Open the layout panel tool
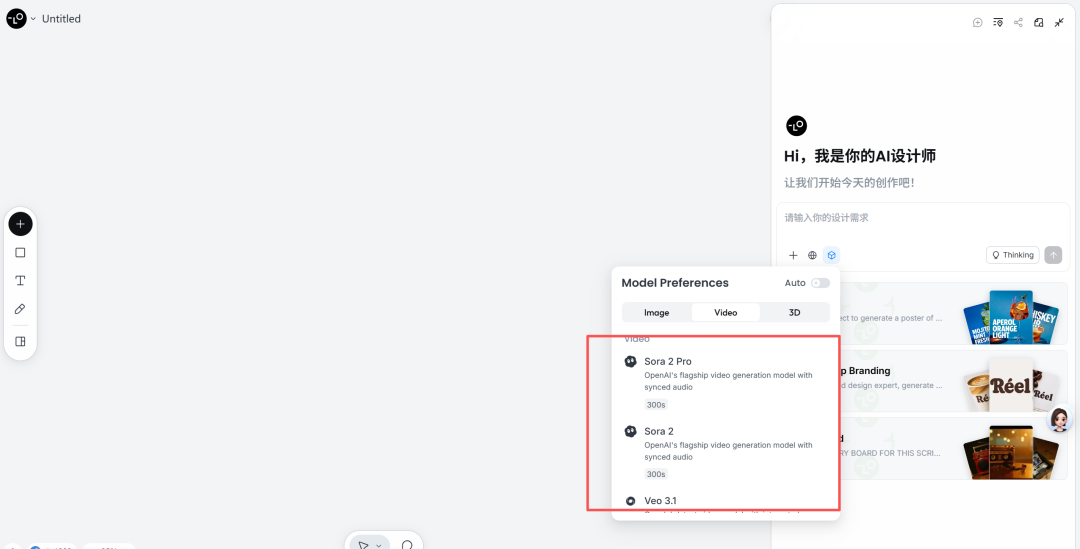 tap(20, 341)
